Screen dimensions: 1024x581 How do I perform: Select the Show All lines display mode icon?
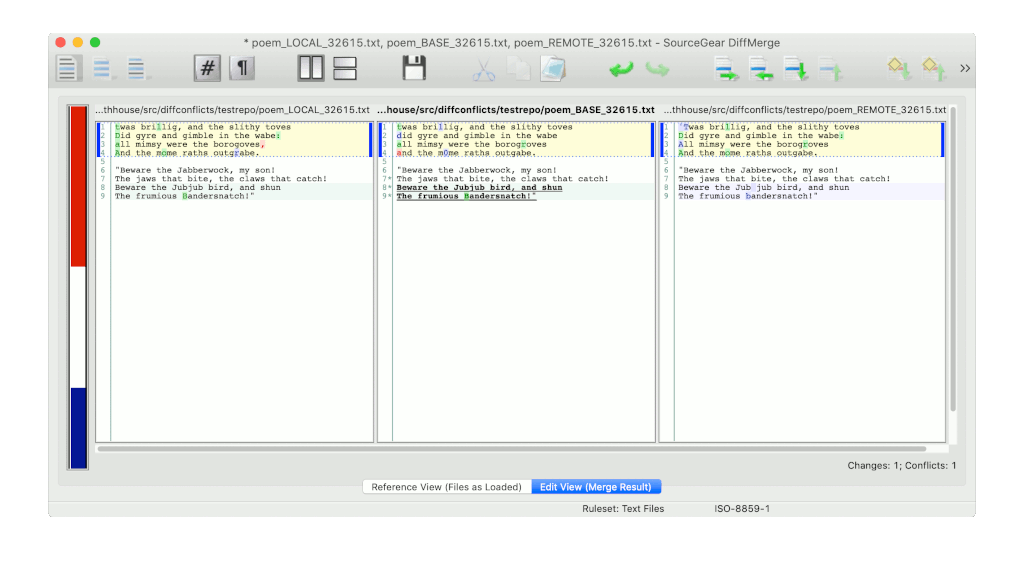point(67,69)
